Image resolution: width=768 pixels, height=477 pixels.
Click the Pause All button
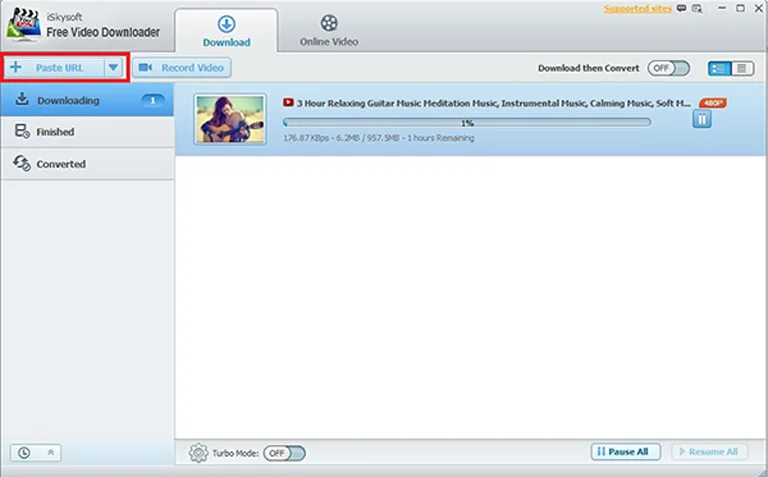pyautogui.click(x=625, y=452)
